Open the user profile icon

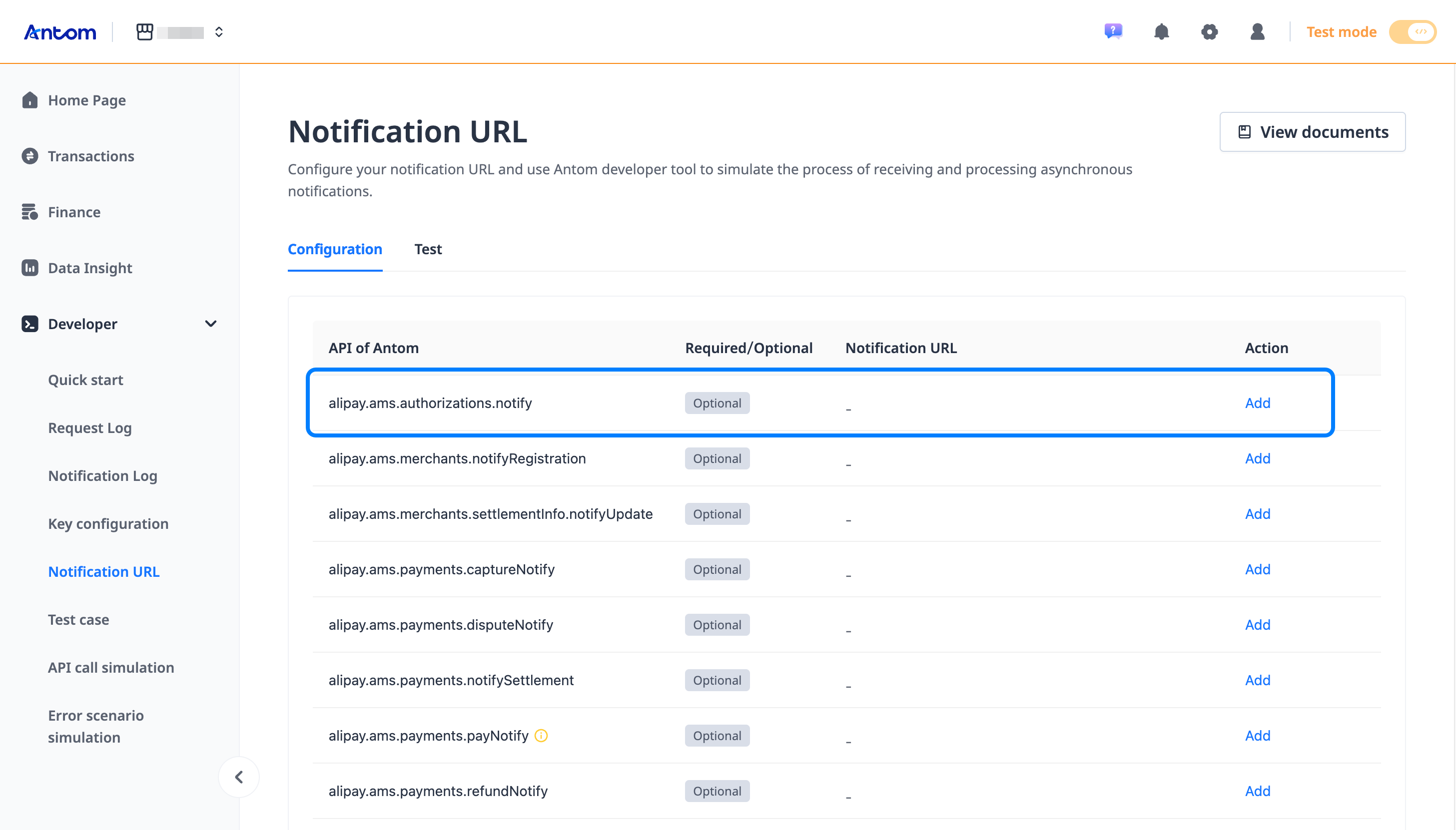click(x=1258, y=32)
